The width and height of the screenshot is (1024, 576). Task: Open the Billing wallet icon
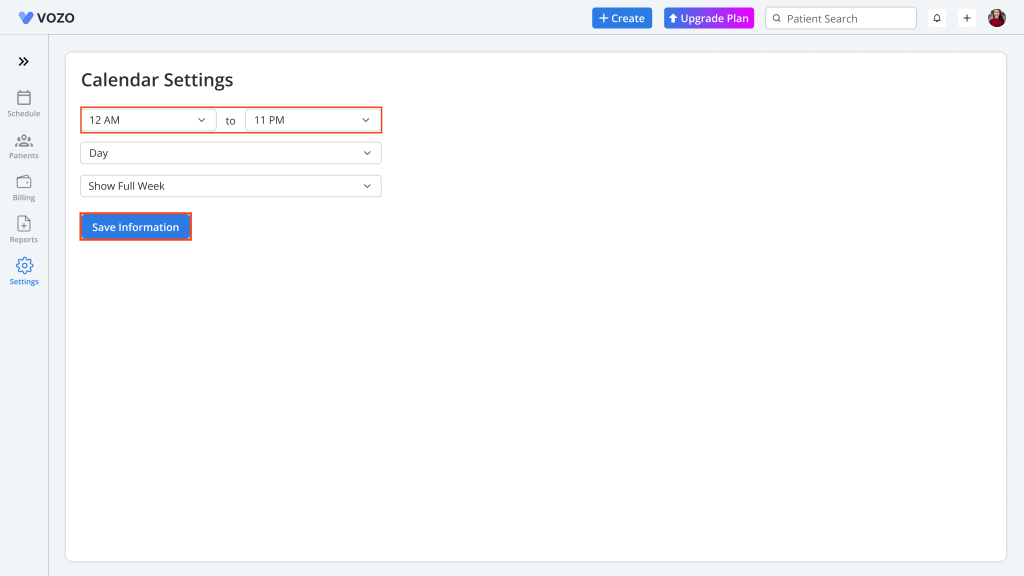[24, 182]
